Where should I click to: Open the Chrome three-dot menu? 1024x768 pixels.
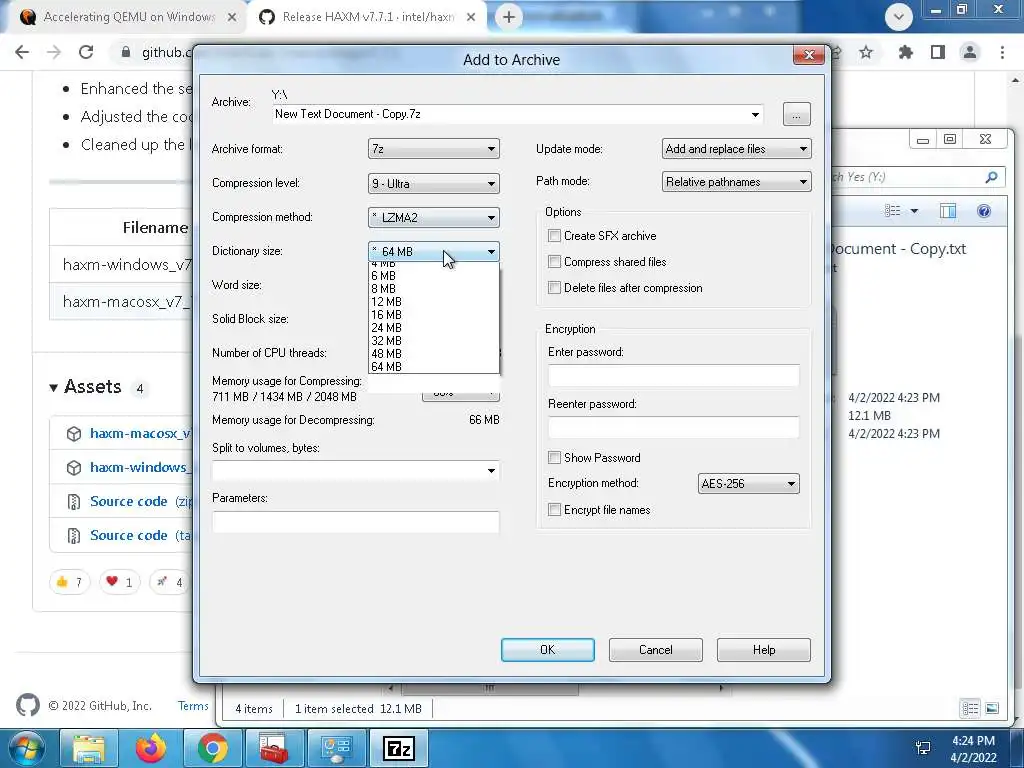coord(1002,52)
